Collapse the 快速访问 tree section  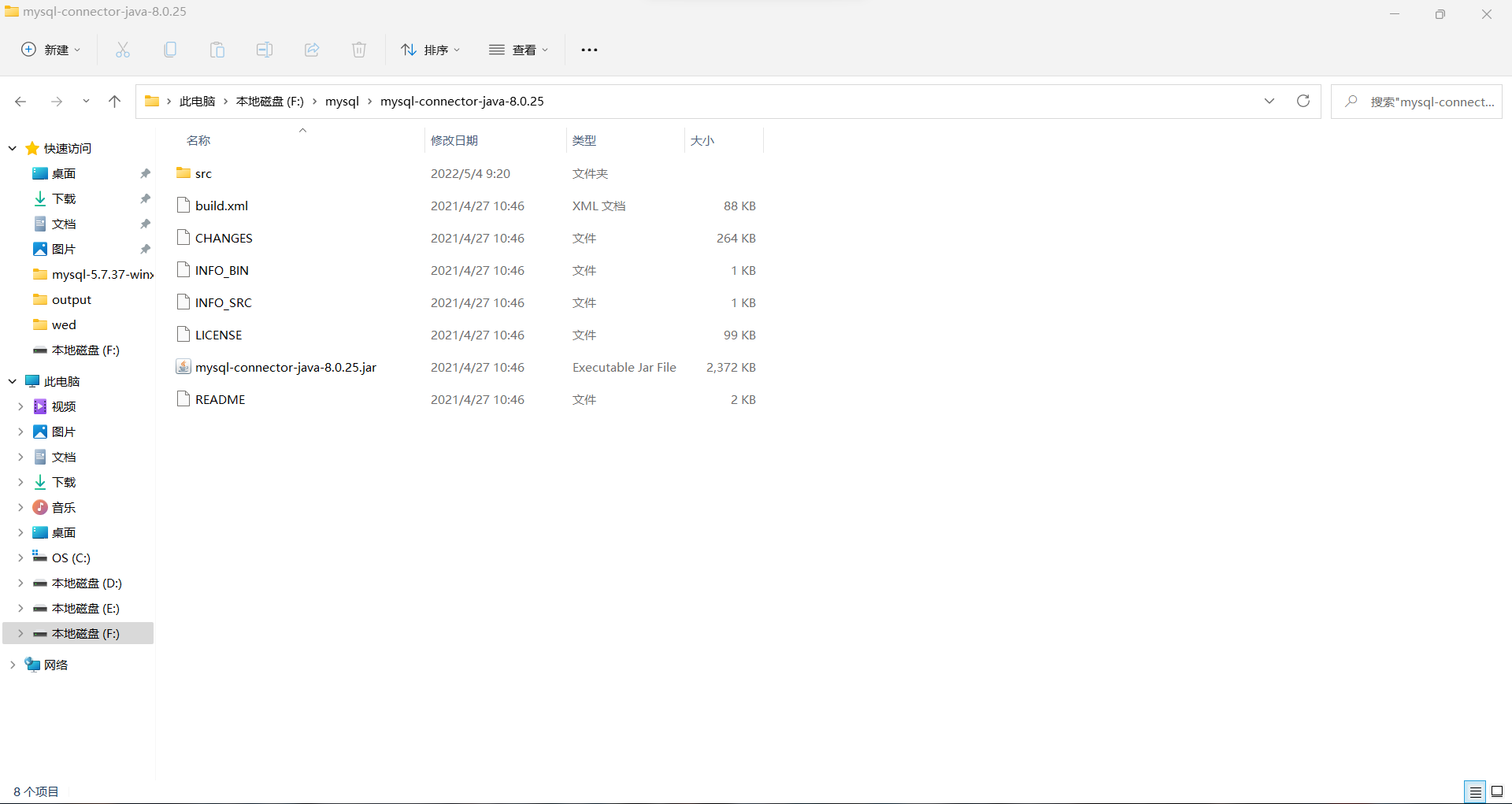[13, 148]
